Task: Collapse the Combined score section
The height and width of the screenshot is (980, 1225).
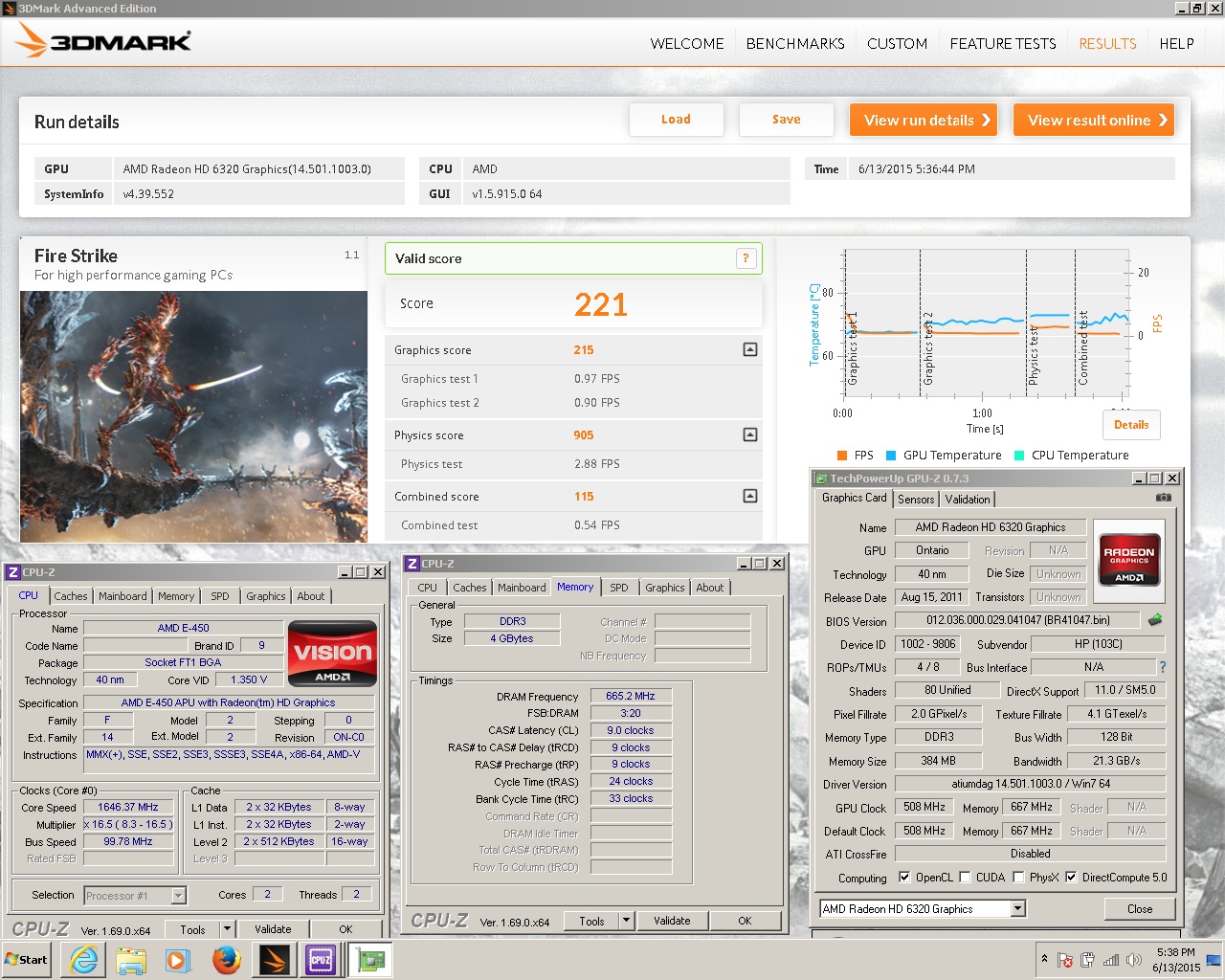Action: [x=750, y=496]
